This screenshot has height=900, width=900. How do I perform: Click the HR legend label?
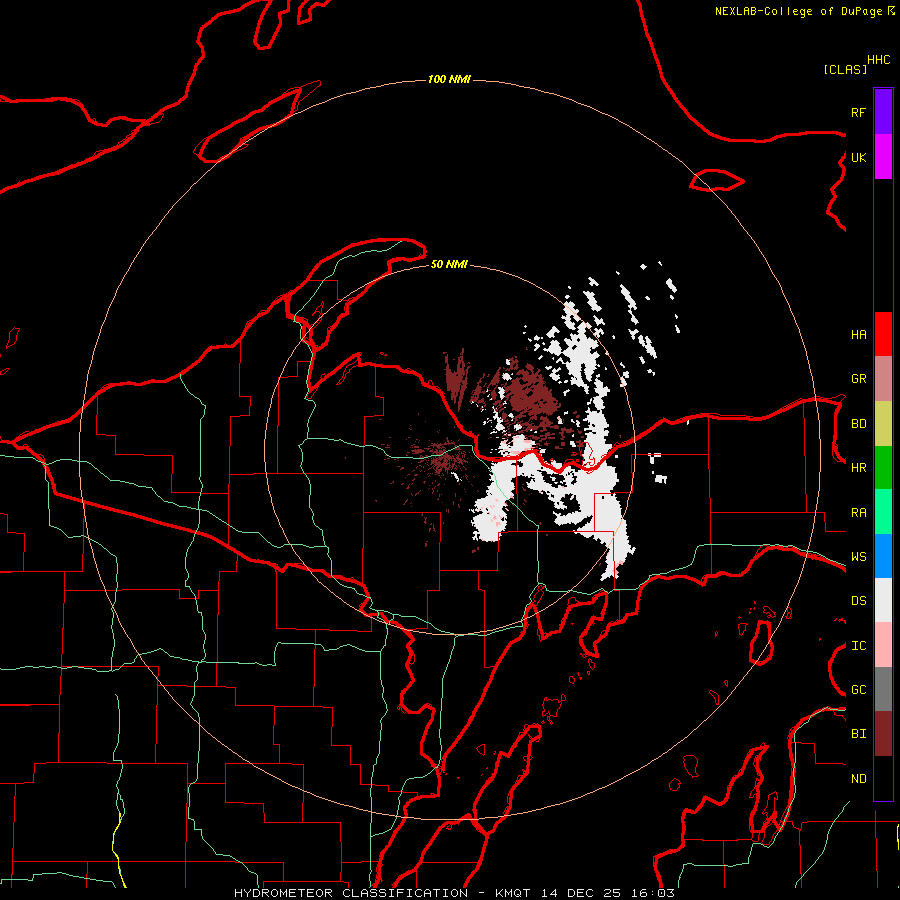pyautogui.click(x=858, y=468)
